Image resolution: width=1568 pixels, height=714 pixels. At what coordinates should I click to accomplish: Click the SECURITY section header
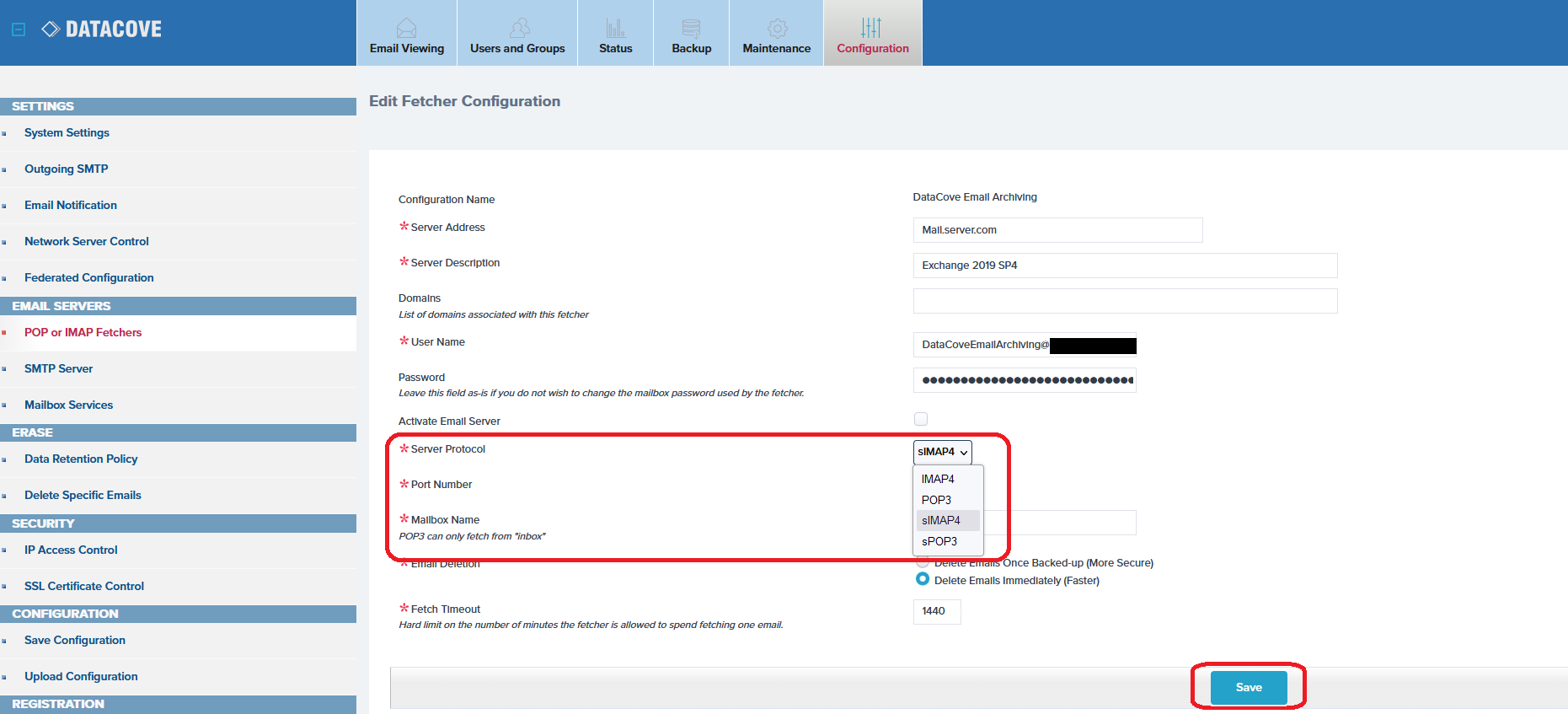[178, 523]
